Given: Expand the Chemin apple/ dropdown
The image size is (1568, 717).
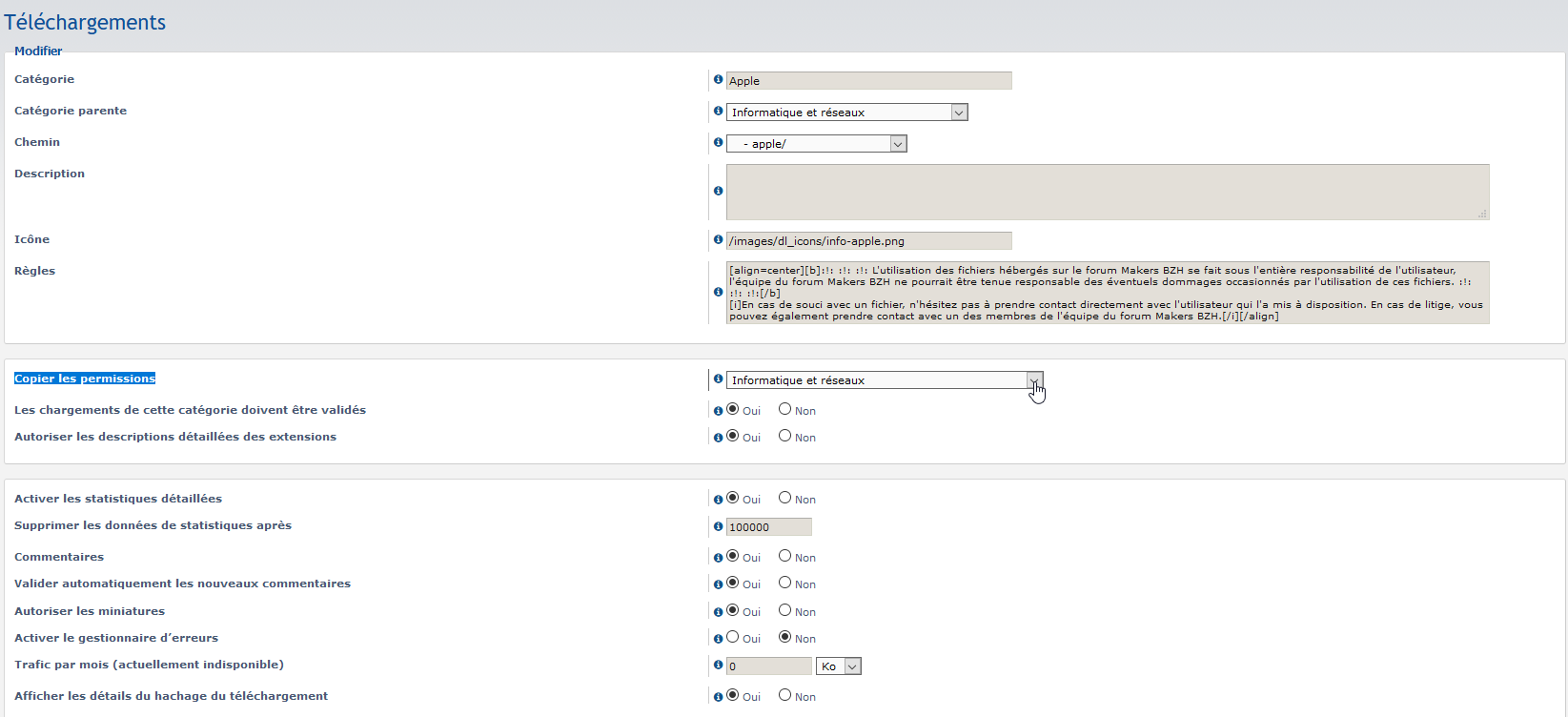Looking at the screenshot, I should pyautogui.click(x=816, y=144).
